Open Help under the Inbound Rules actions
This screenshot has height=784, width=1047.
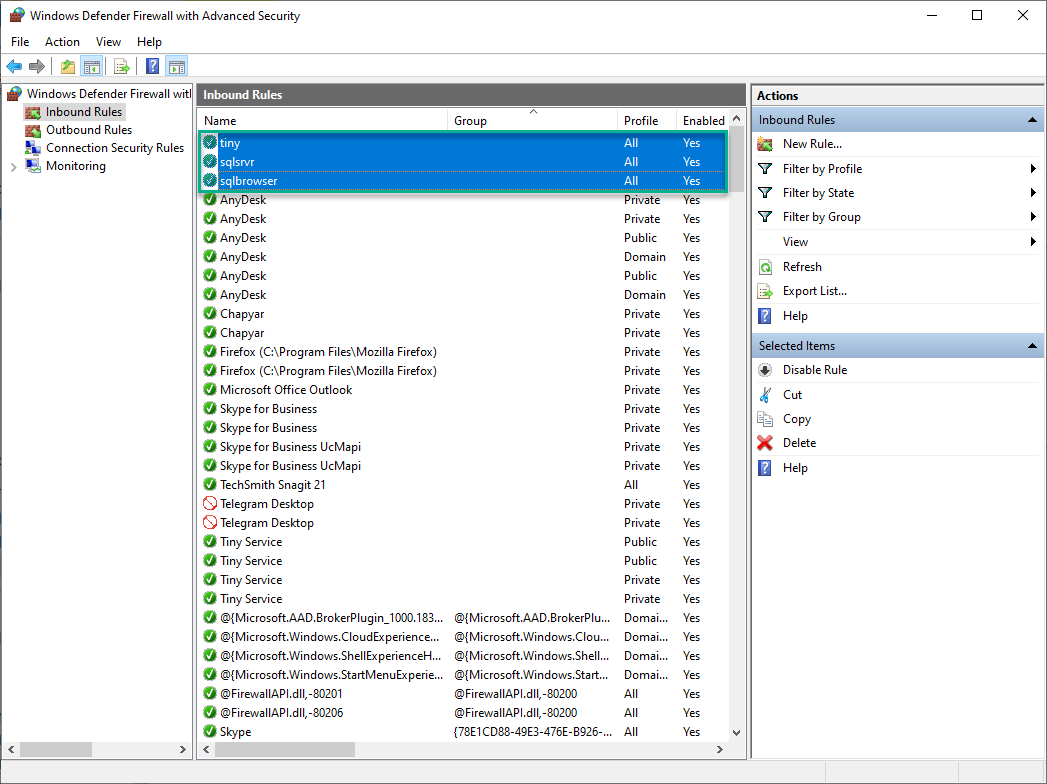point(795,315)
